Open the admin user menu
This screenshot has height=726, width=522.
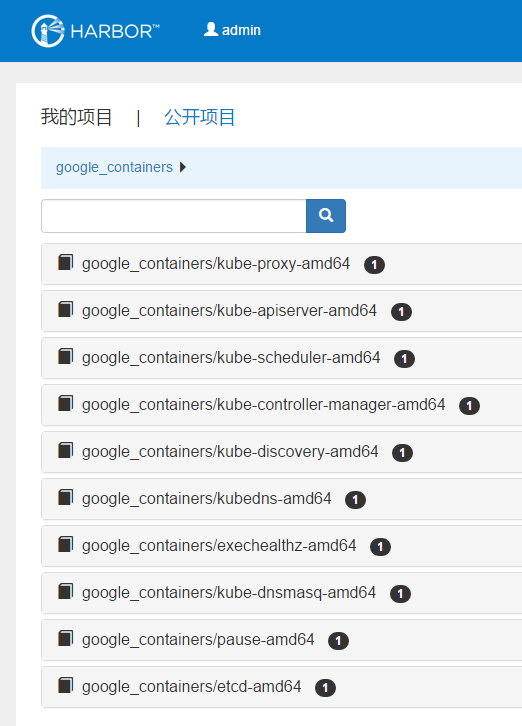tap(232, 30)
